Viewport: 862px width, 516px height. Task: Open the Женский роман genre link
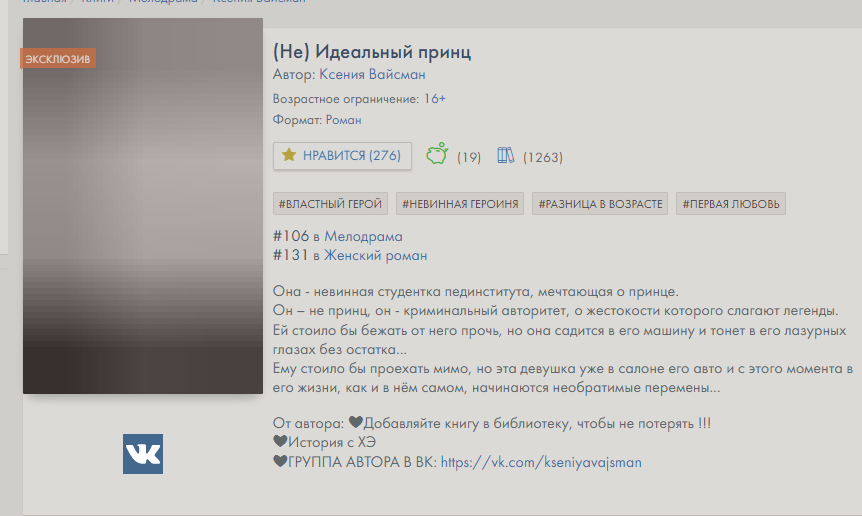(375, 256)
